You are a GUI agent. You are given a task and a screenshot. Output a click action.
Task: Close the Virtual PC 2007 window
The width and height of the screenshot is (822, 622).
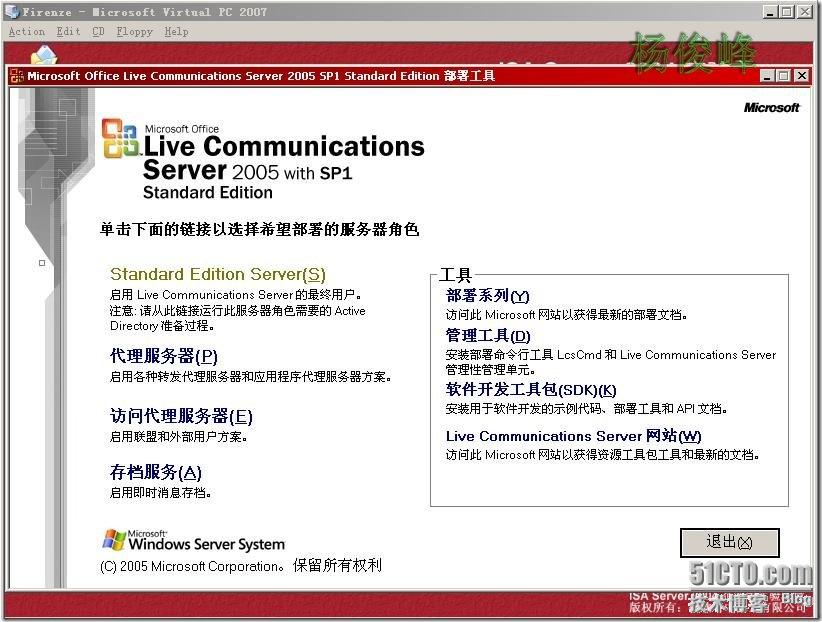point(805,12)
